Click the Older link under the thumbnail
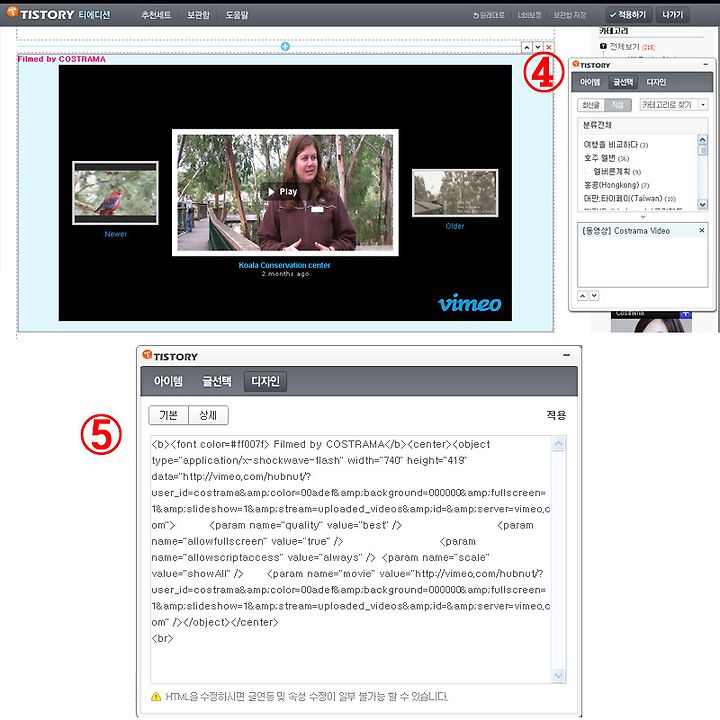This screenshot has height=720, width=720. click(455, 226)
